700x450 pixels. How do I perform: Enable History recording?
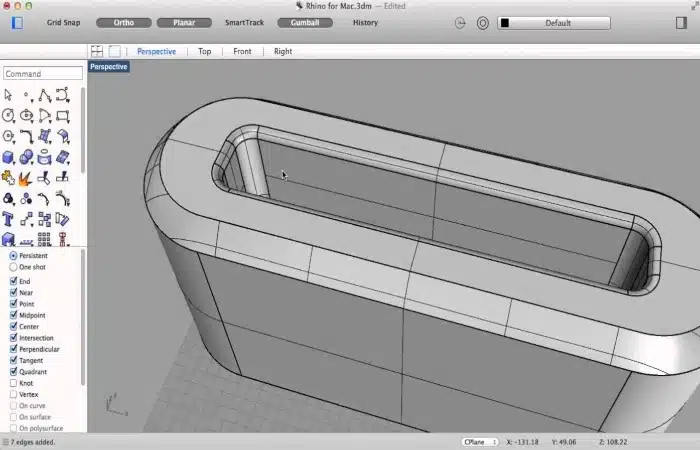click(x=365, y=23)
